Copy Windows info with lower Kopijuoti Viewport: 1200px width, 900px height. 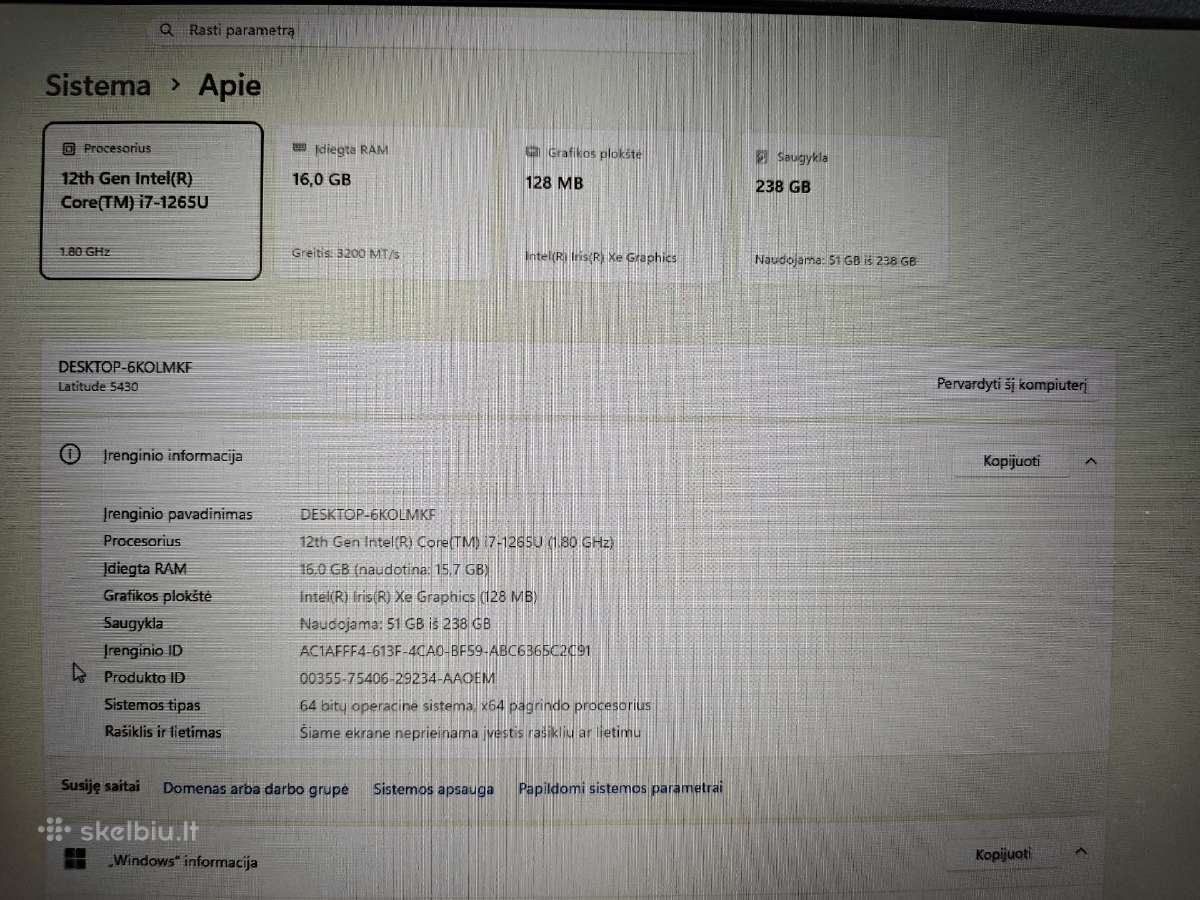(x=1004, y=854)
